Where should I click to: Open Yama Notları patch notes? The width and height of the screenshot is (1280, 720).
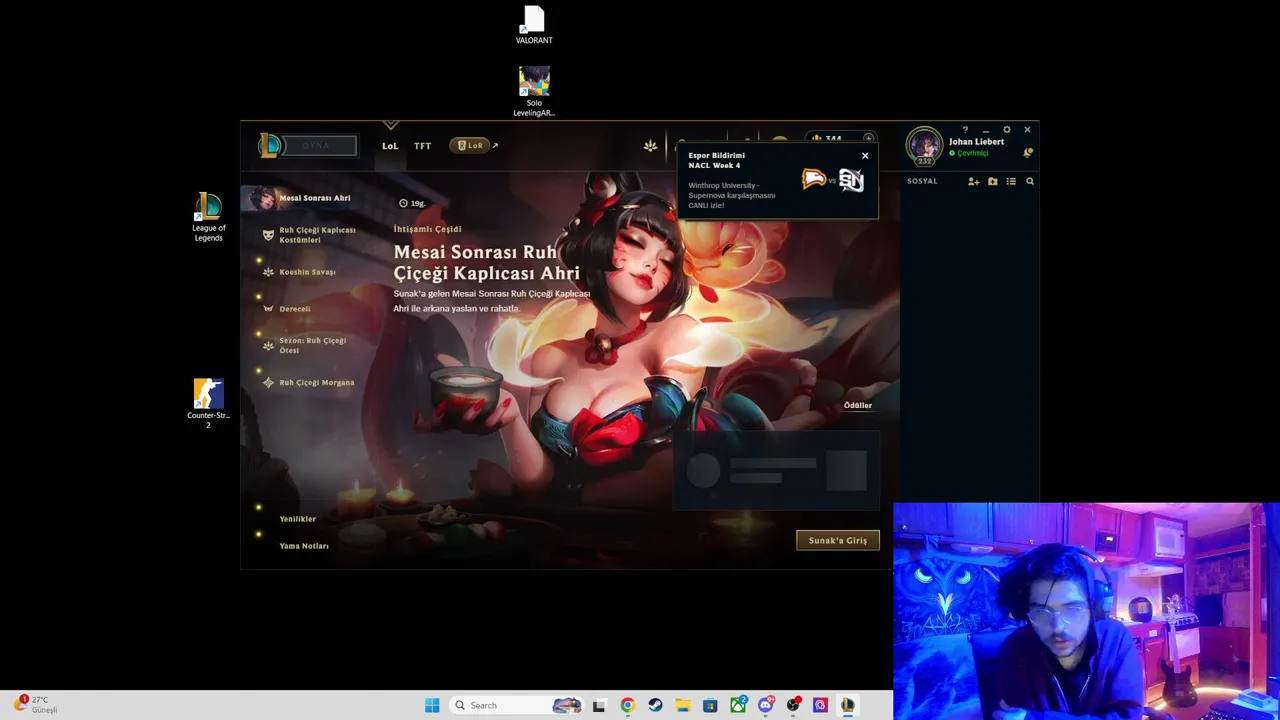(x=304, y=546)
